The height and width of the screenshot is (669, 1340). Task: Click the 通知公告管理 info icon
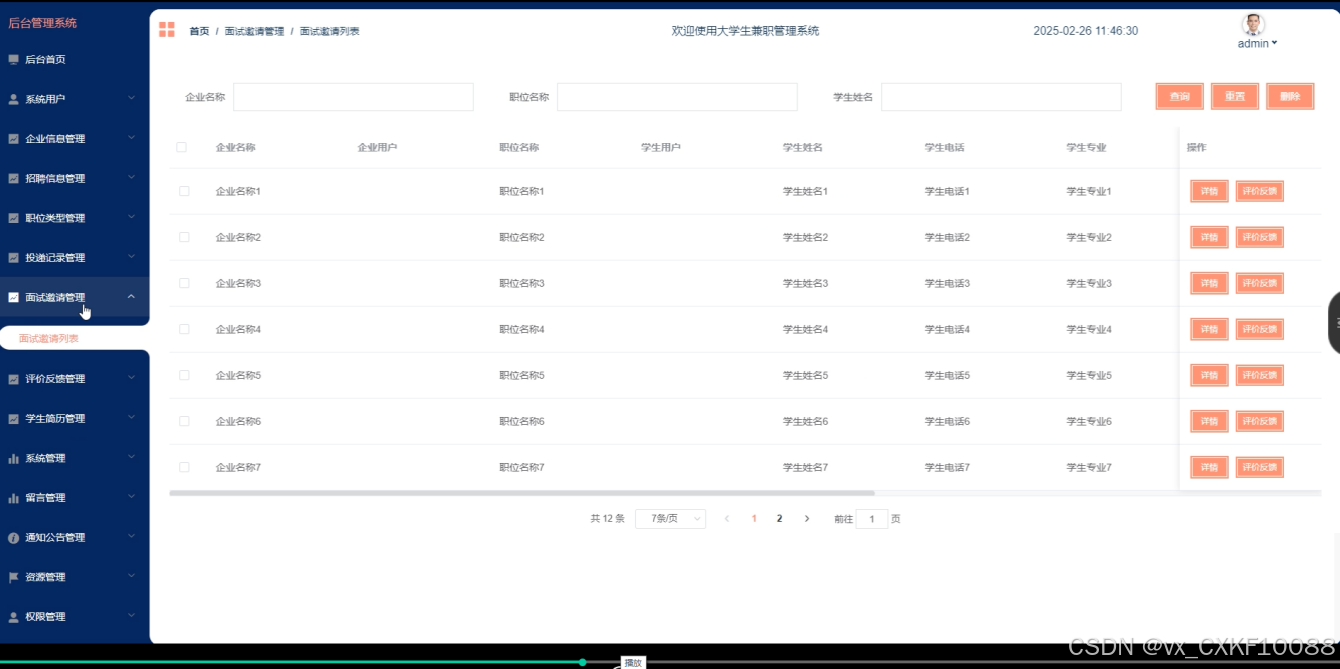tap(13, 538)
